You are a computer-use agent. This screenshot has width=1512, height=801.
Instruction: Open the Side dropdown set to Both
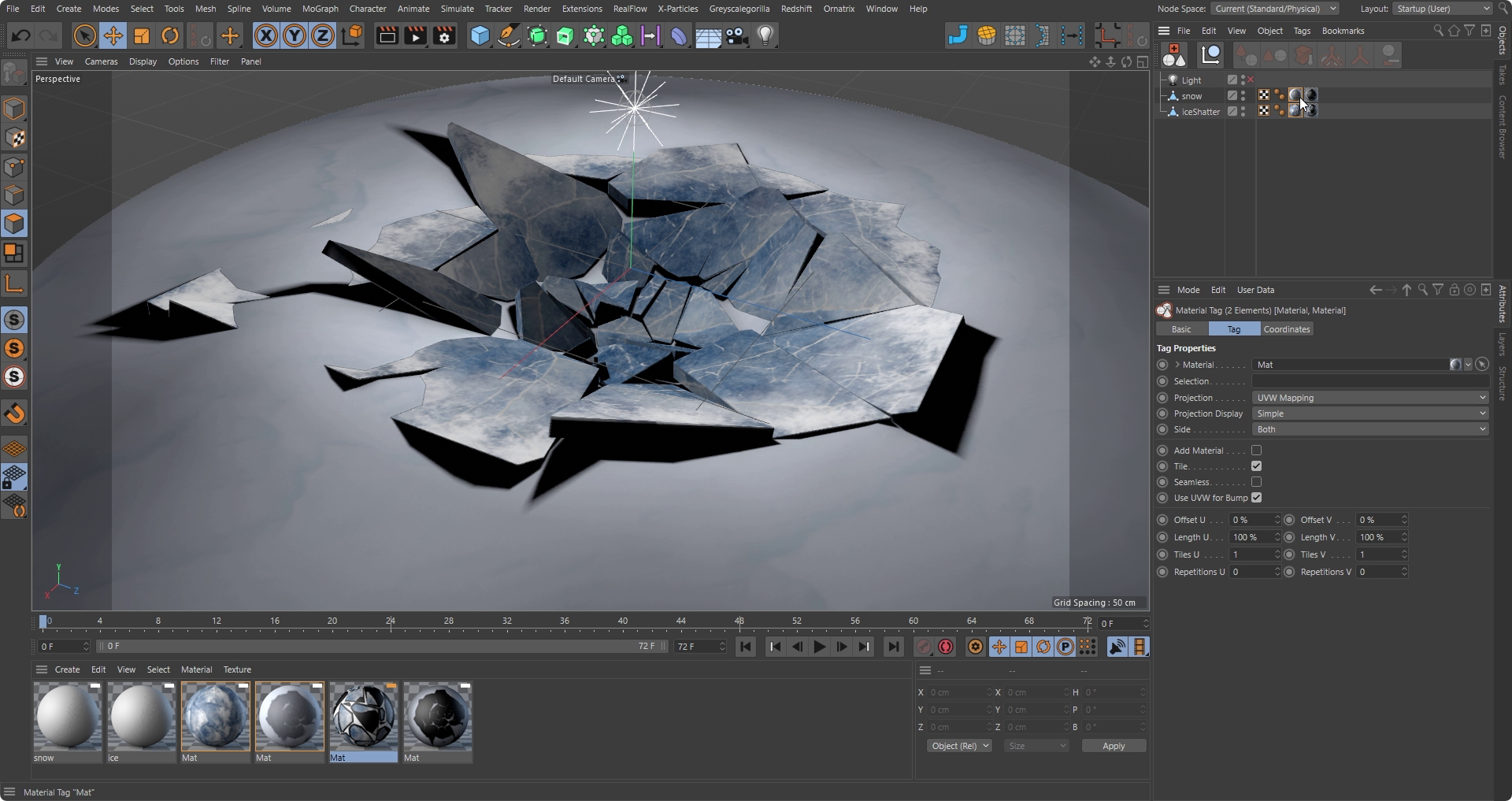pyautogui.click(x=1369, y=429)
